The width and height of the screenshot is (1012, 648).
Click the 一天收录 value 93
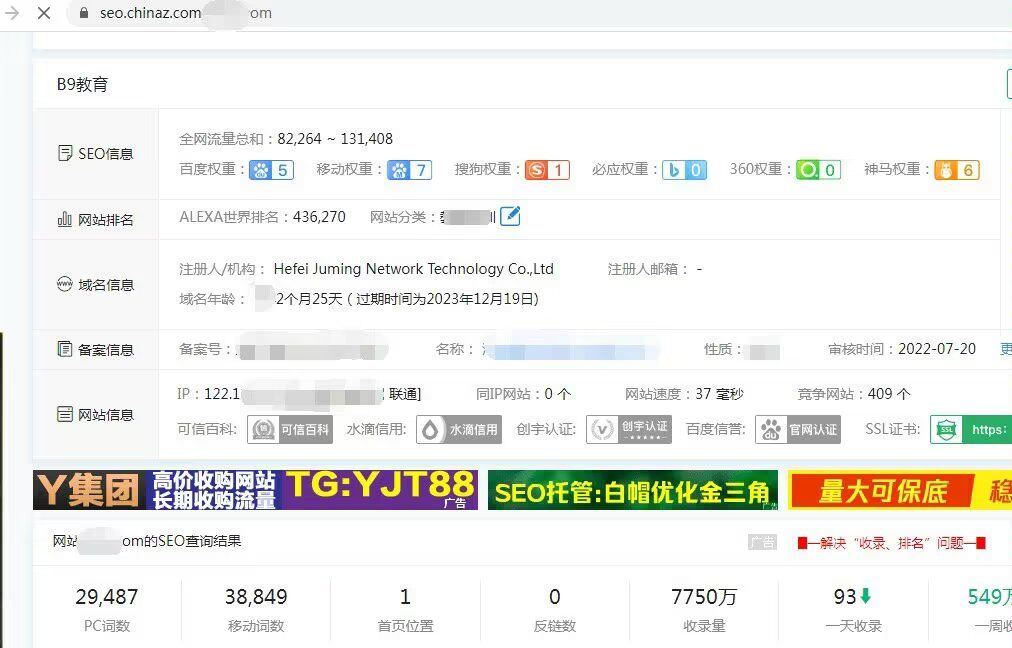tap(845, 596)
